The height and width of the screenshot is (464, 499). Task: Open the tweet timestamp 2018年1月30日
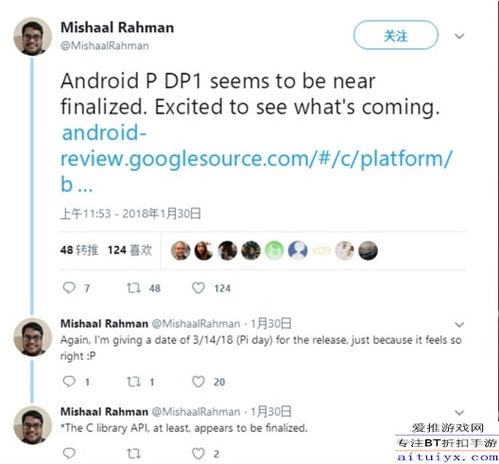tap(130, 214)
